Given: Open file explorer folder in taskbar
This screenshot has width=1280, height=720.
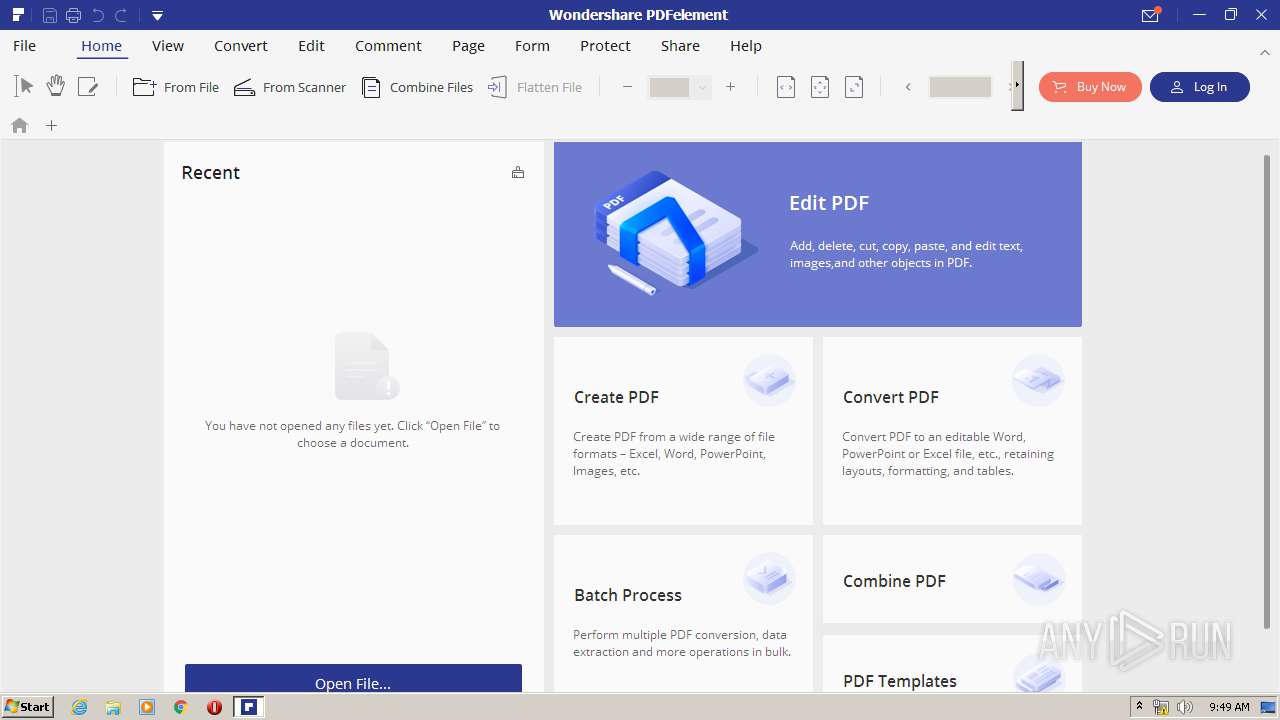Looking at the screenshot, I should click(x=113, y=707).
